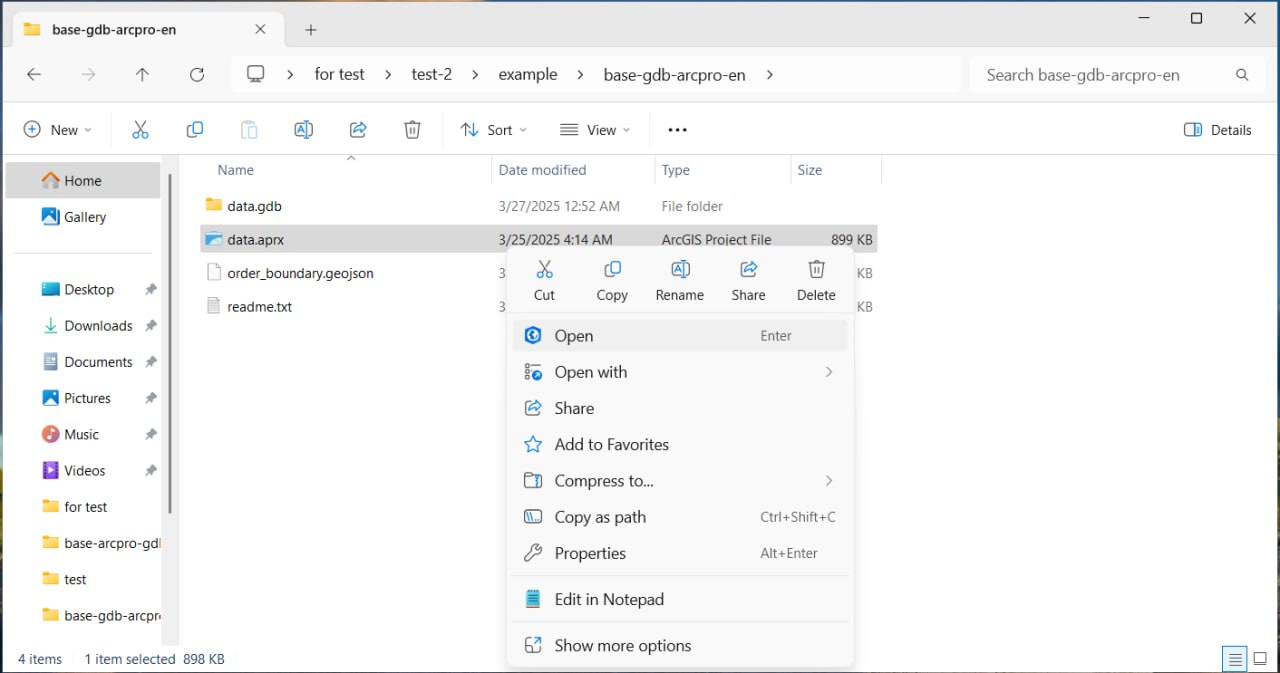Image resolution: width=1280 pixels, height=673 pixels.
Task: Click the toolbar scissors Cut icon
Action: click(140, 130)
